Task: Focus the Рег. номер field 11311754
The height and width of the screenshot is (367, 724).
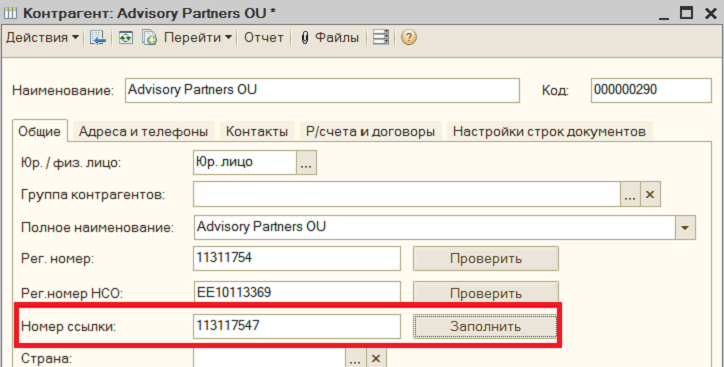Action: (x=297, y=259)
